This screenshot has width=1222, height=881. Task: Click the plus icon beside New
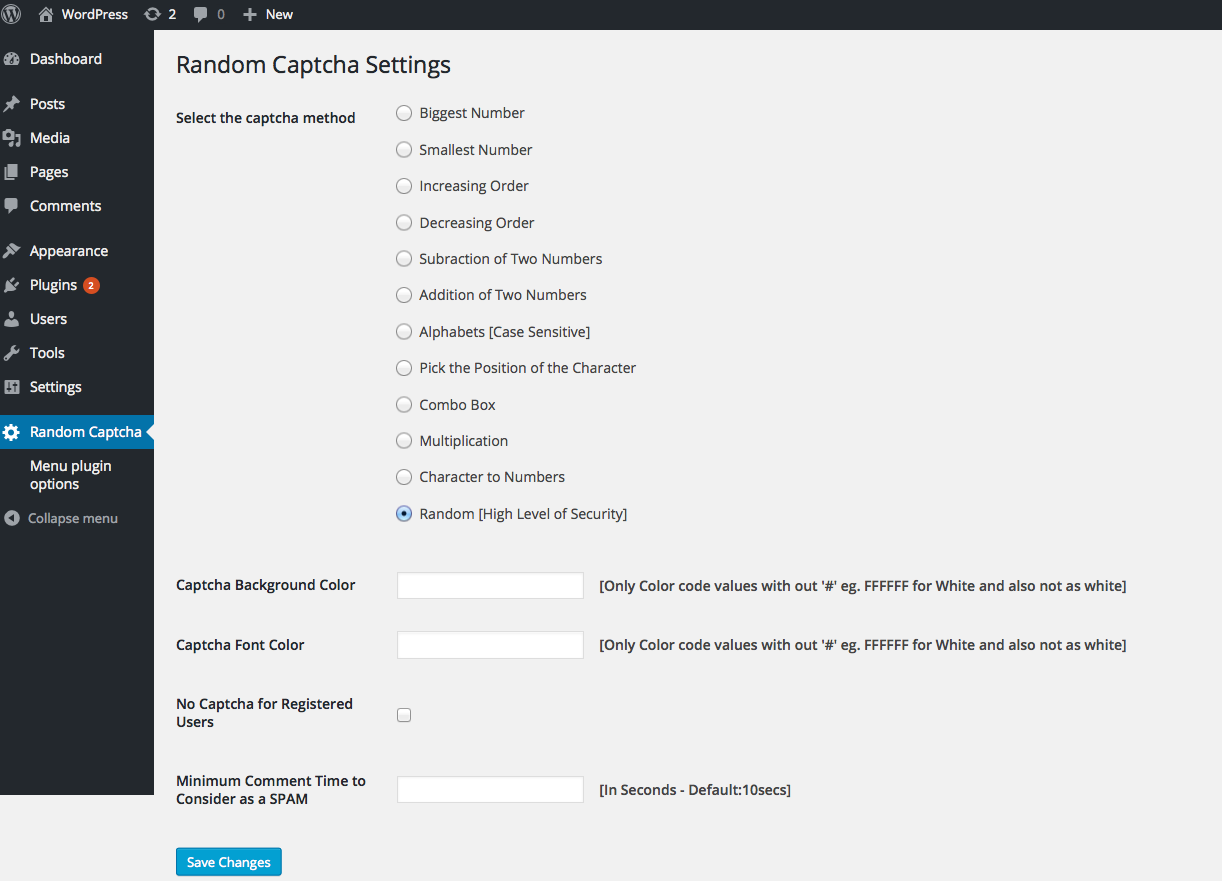pyautogui.click(x=250, y=15)
